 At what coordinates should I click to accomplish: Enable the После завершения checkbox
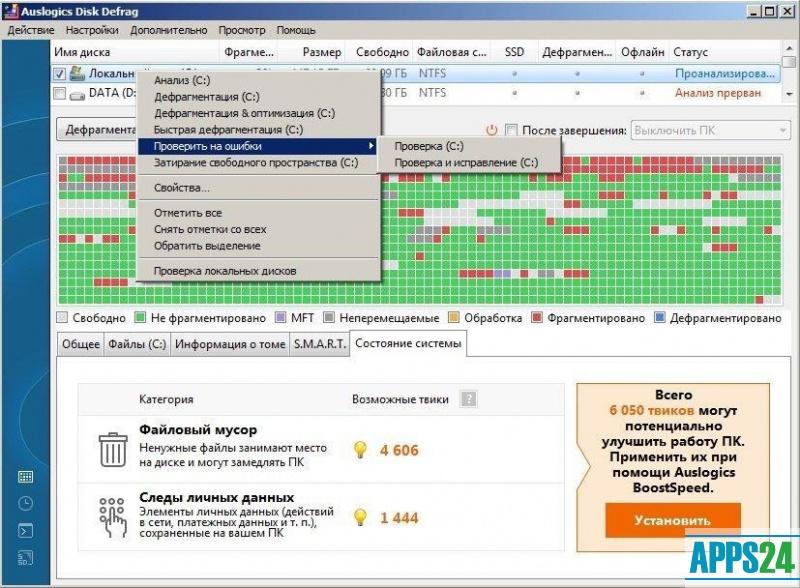pos(511,130)
